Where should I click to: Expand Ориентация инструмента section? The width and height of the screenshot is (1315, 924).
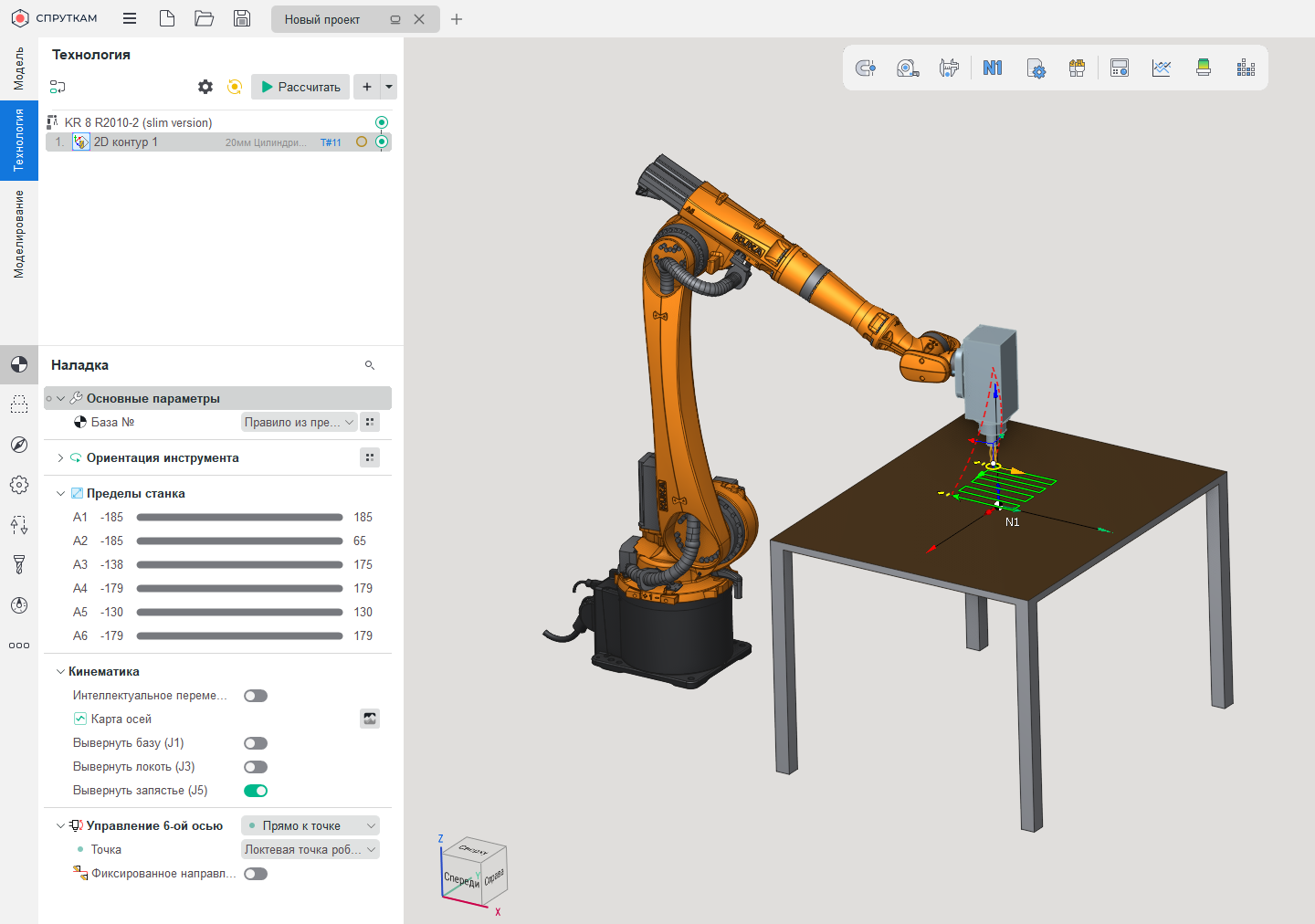(60, 457)
